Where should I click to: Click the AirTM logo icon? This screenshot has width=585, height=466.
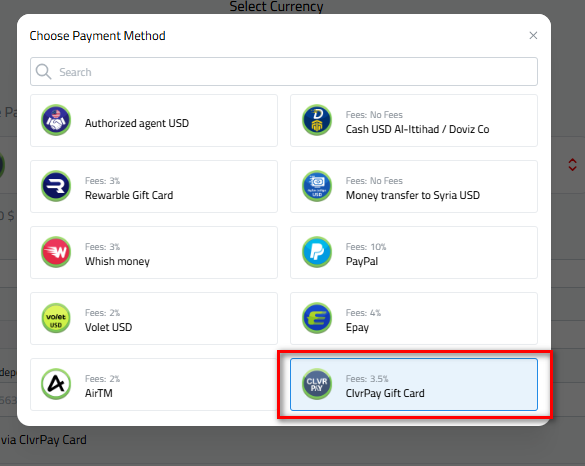coord(56,384)
